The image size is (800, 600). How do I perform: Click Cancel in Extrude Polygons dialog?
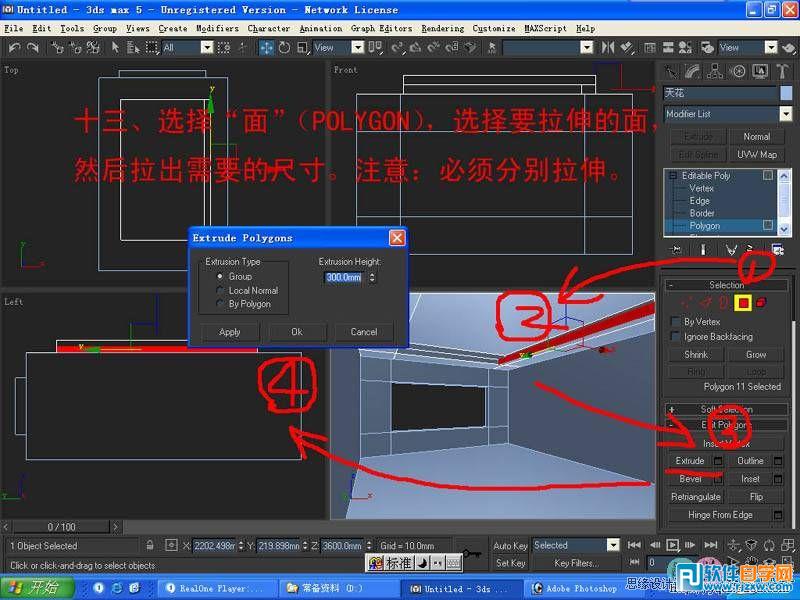(x=364, y=332)
